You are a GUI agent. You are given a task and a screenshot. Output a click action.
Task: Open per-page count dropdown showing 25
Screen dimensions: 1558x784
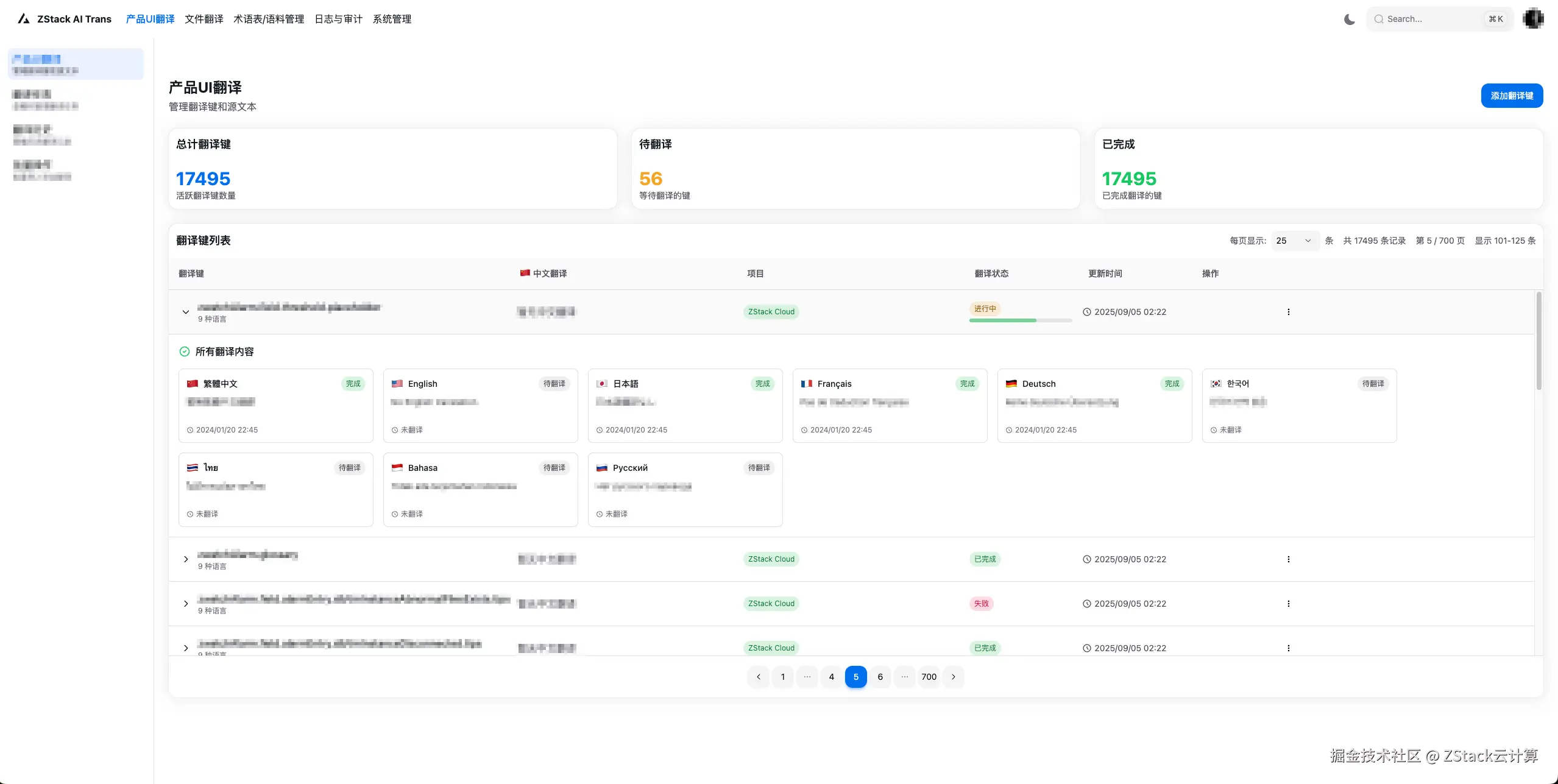pos(1294,241)
